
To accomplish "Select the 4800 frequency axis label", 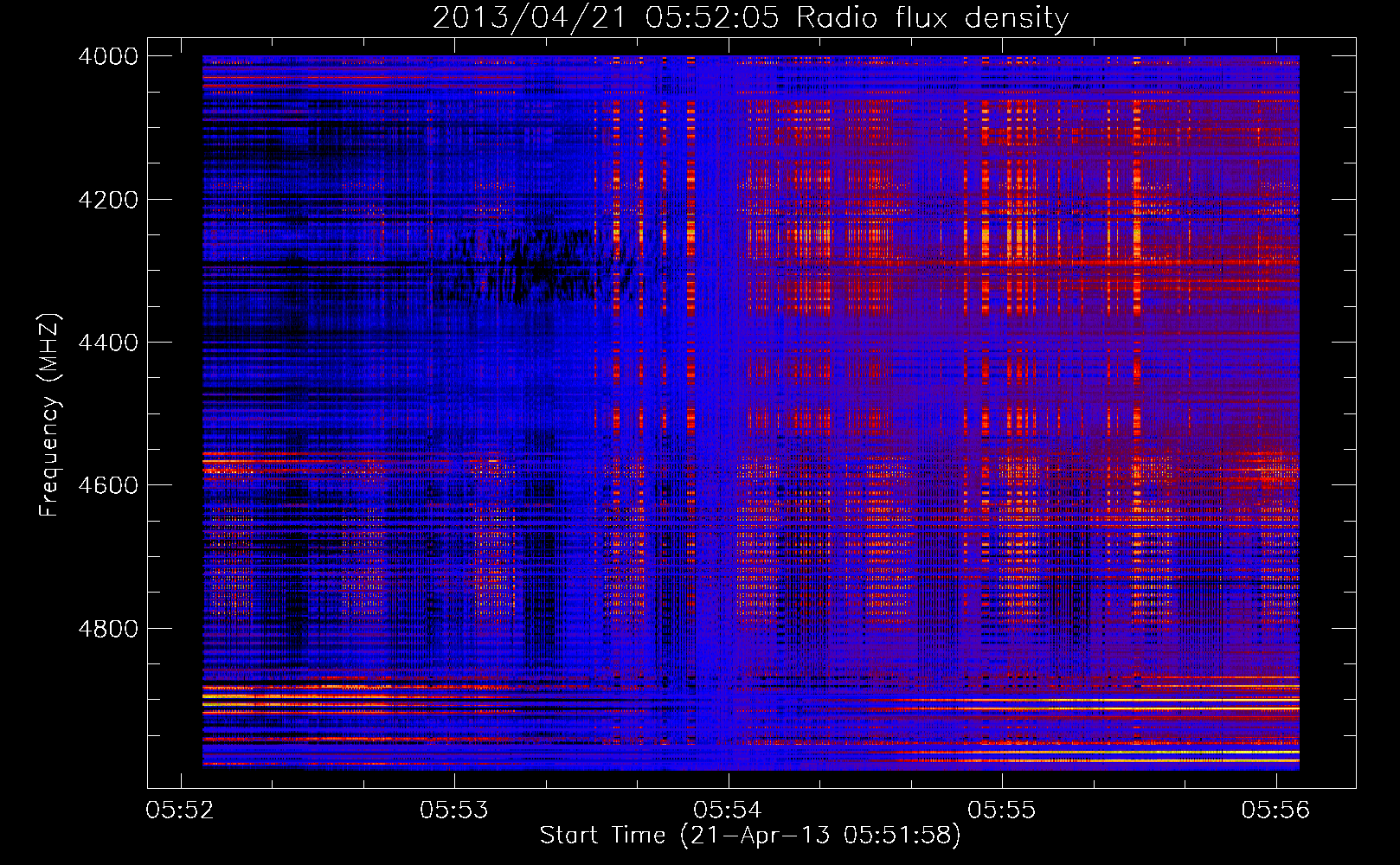I will [108, 629].
